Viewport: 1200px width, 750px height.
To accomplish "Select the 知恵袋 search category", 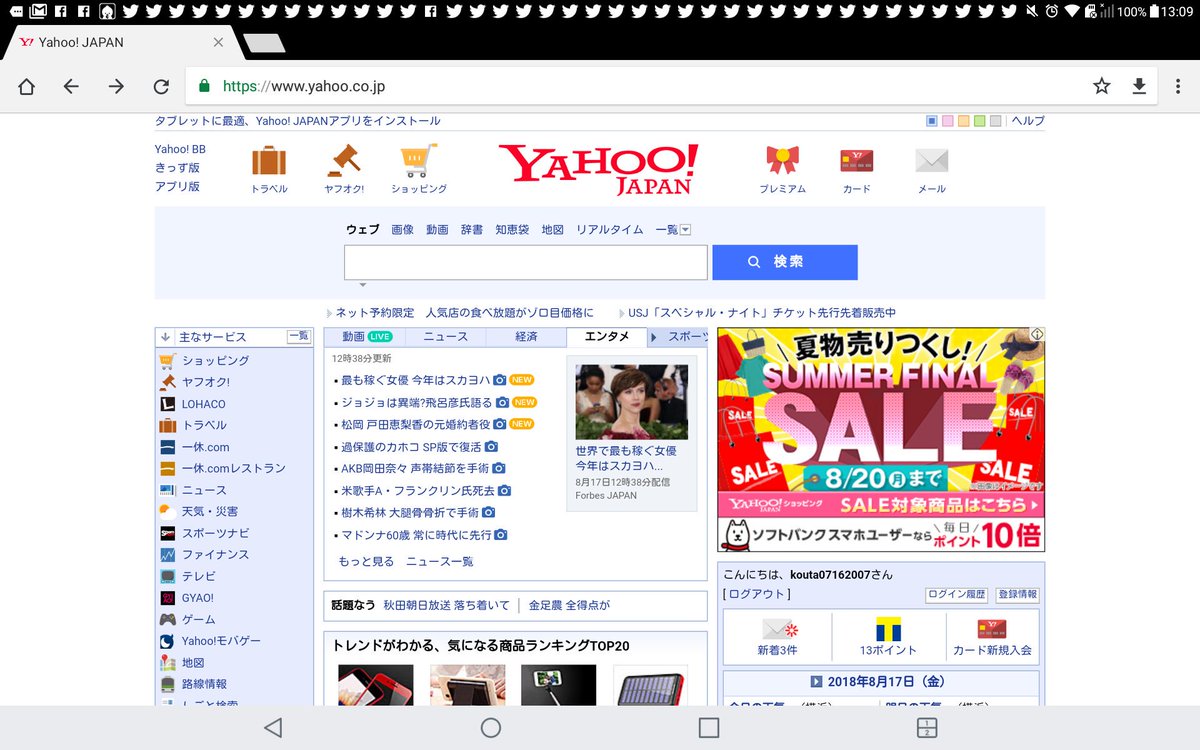I will pyautogui.click(x=512, y=229).
